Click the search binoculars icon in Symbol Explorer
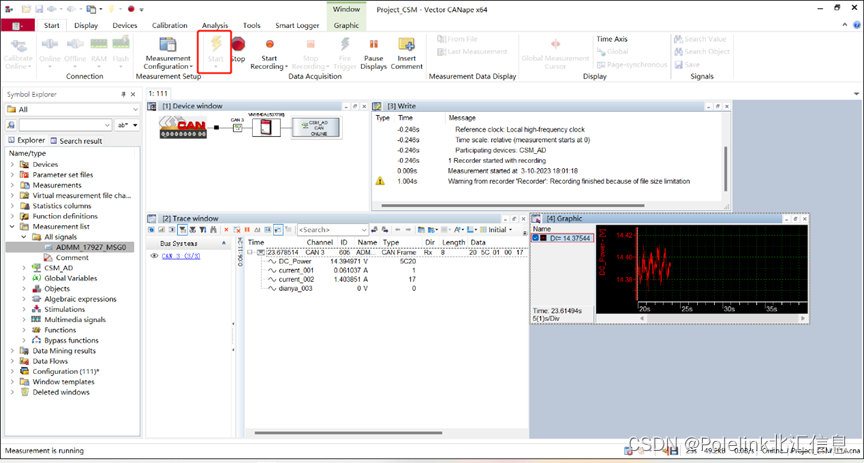Viewport: 864px width, 463px height. [11, 125]
